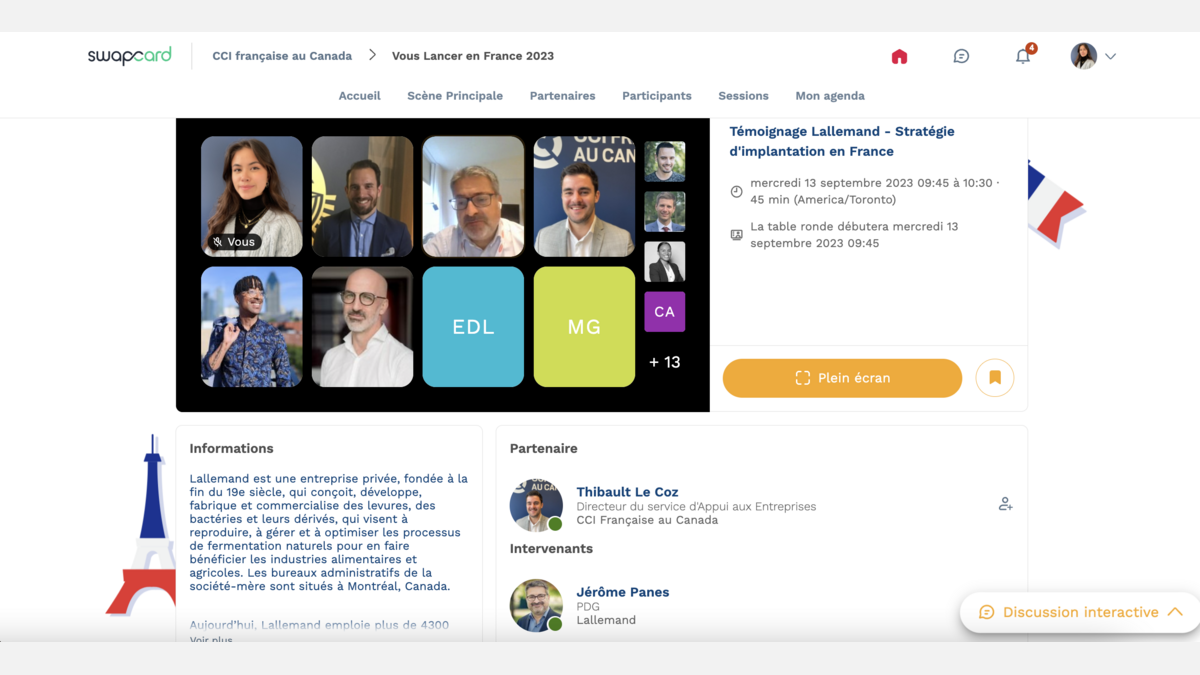Click the user profile avatar in header
The height and width of the screenshot is (675, 1200).
point(1083,56)
